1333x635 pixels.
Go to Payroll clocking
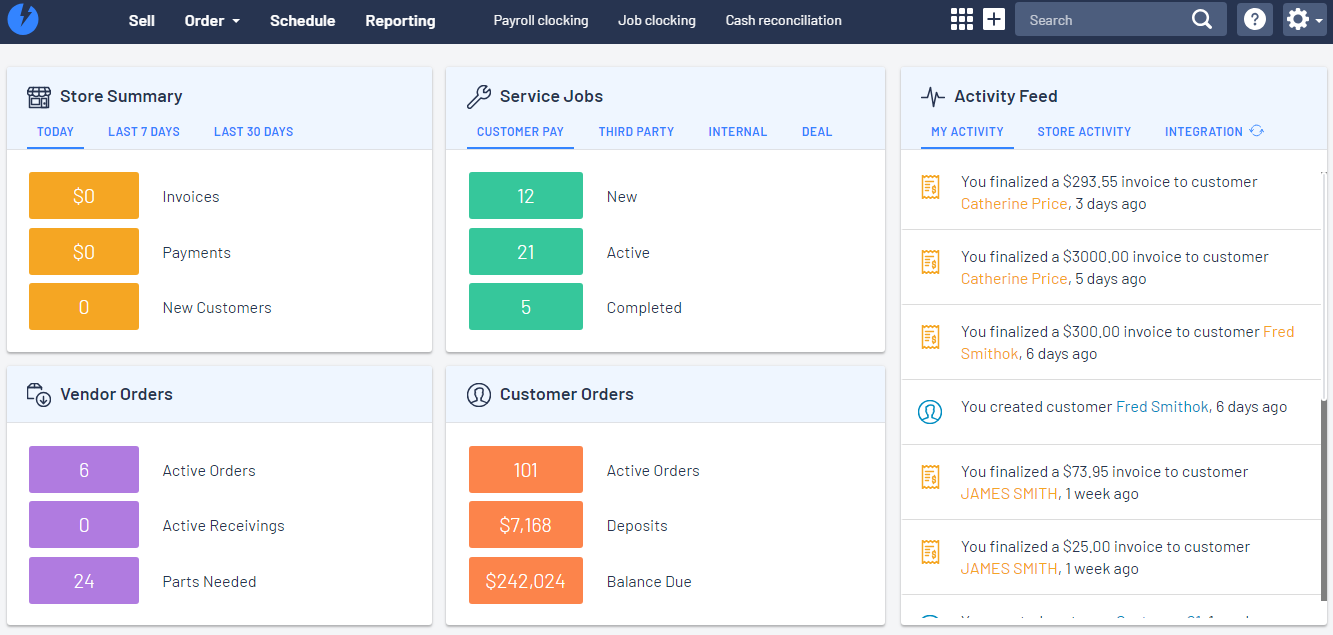pos(541,20)
